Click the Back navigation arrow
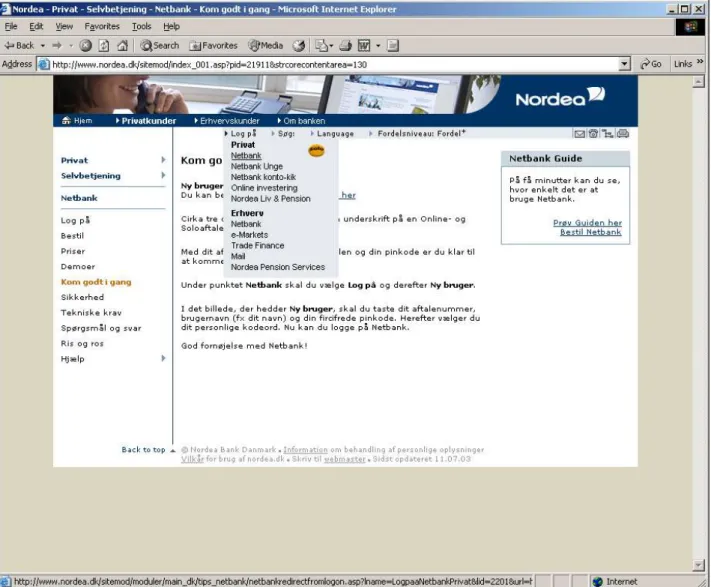Viewport: 711px width, 587px height. [x=19, y=45]
